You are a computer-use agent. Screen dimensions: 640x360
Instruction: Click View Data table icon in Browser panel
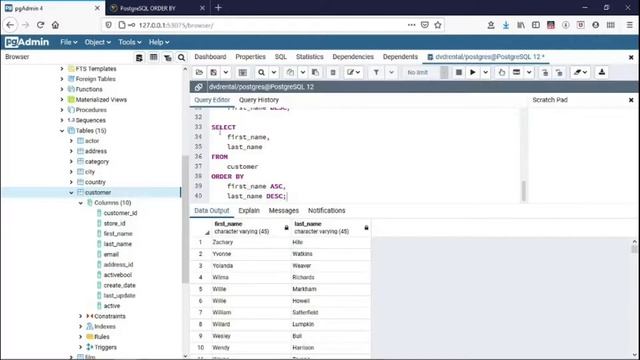pyautogui.click(x=153, y=58)
